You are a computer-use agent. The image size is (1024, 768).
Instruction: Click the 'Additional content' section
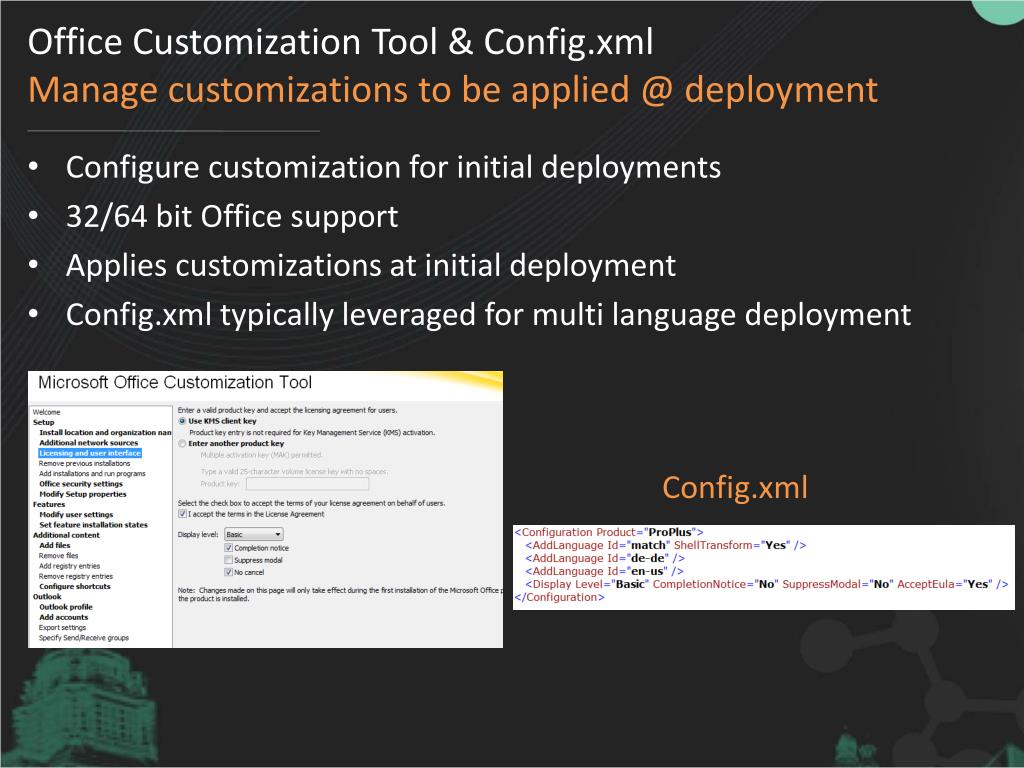point(67,535)
